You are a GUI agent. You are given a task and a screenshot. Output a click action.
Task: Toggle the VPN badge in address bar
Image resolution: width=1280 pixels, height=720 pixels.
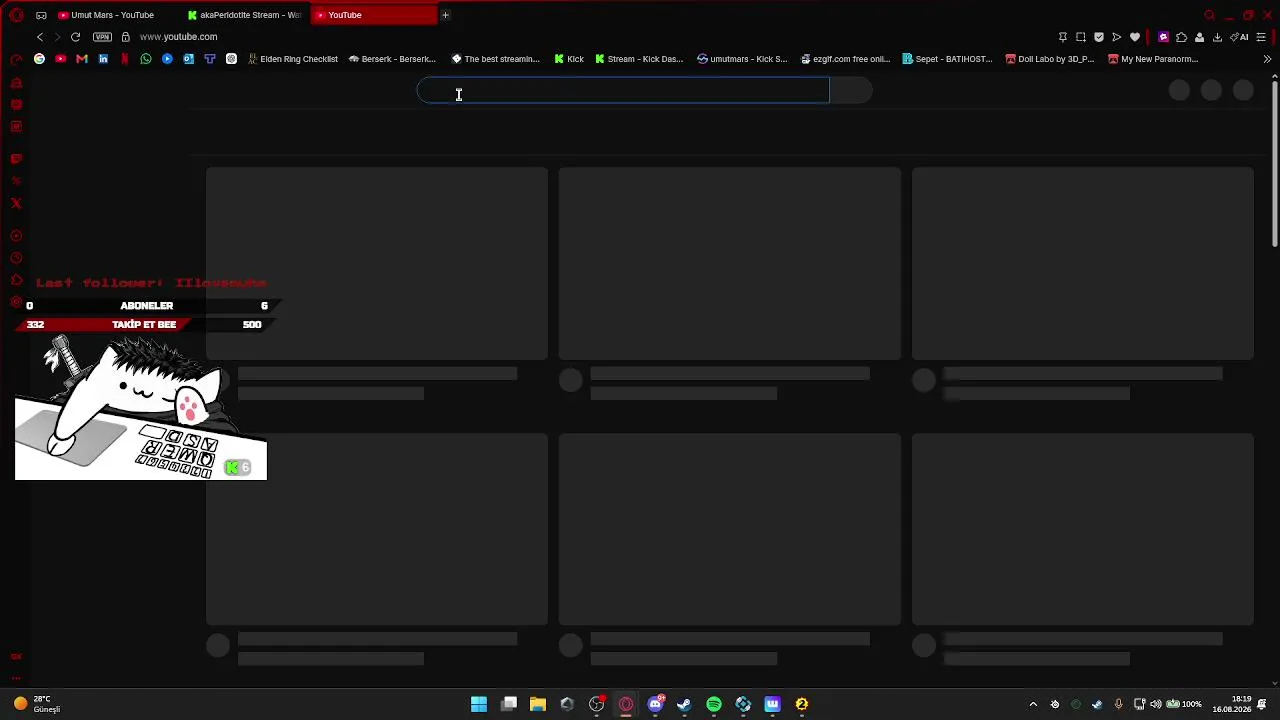[102, 37]
